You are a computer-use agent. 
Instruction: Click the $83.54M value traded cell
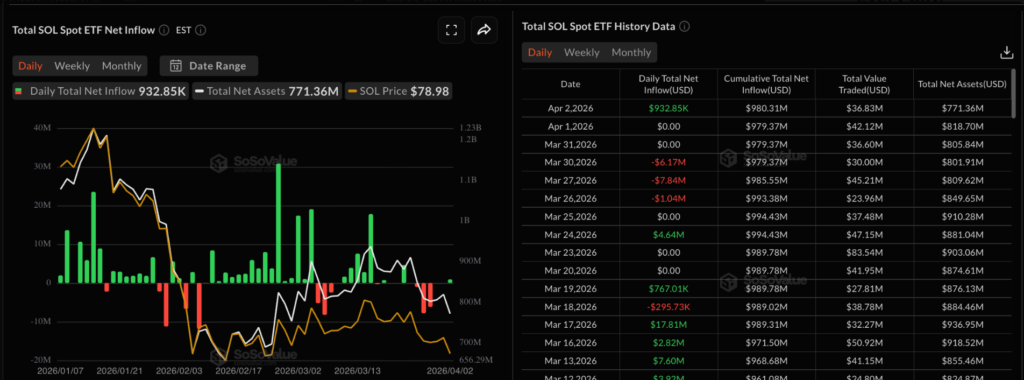point(864,253)
